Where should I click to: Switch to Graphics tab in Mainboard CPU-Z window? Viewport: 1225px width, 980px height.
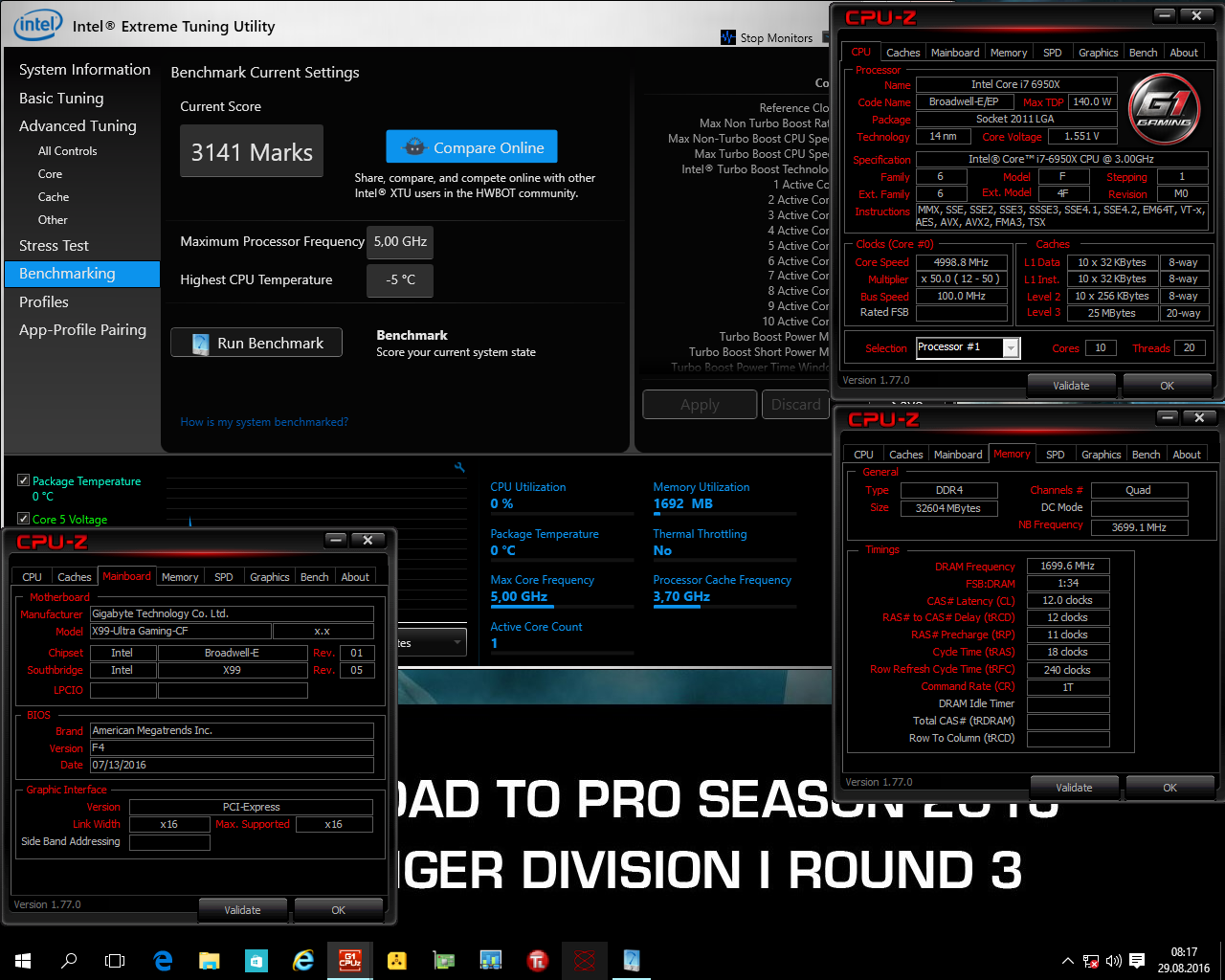point(269,577)
